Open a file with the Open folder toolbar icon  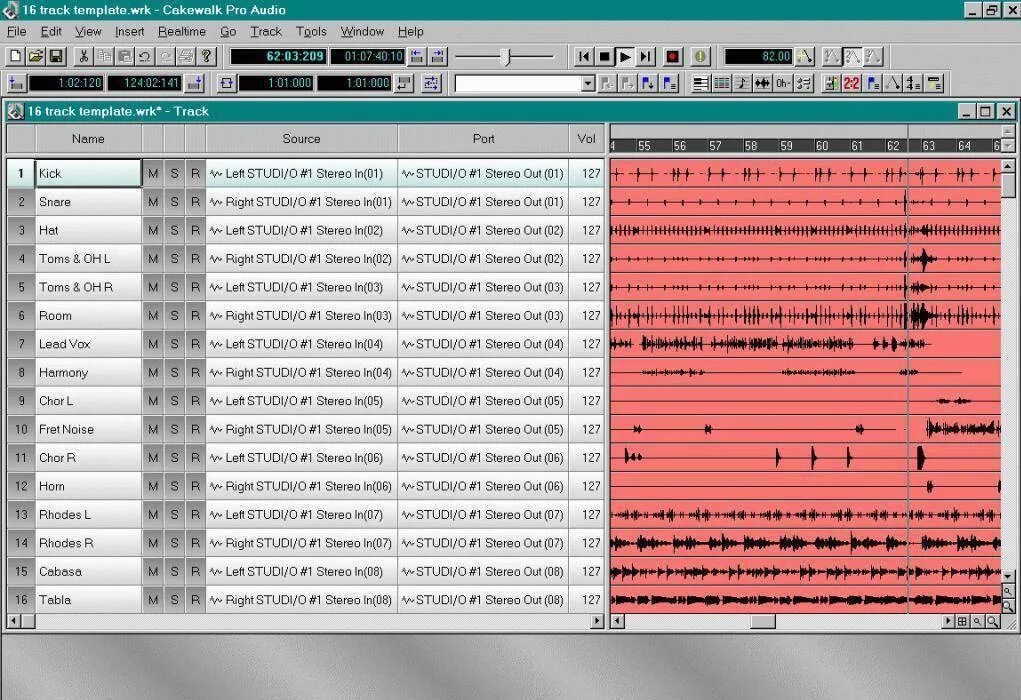pyautogui.click(x=36, y=56)
